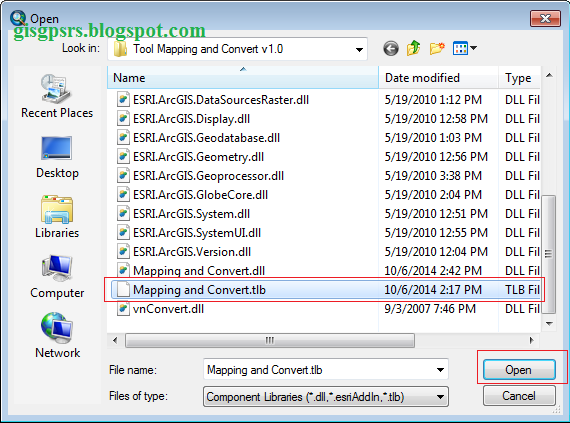Create a new folder icon
570x423 pixels.
point(437,48)
